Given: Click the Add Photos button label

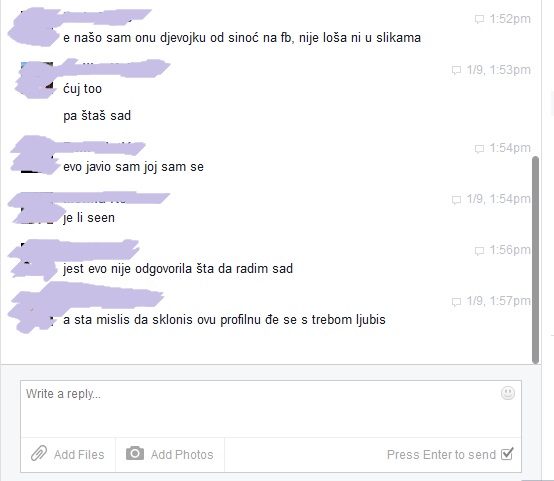Looking at the screenshot, I should (182, 454).
